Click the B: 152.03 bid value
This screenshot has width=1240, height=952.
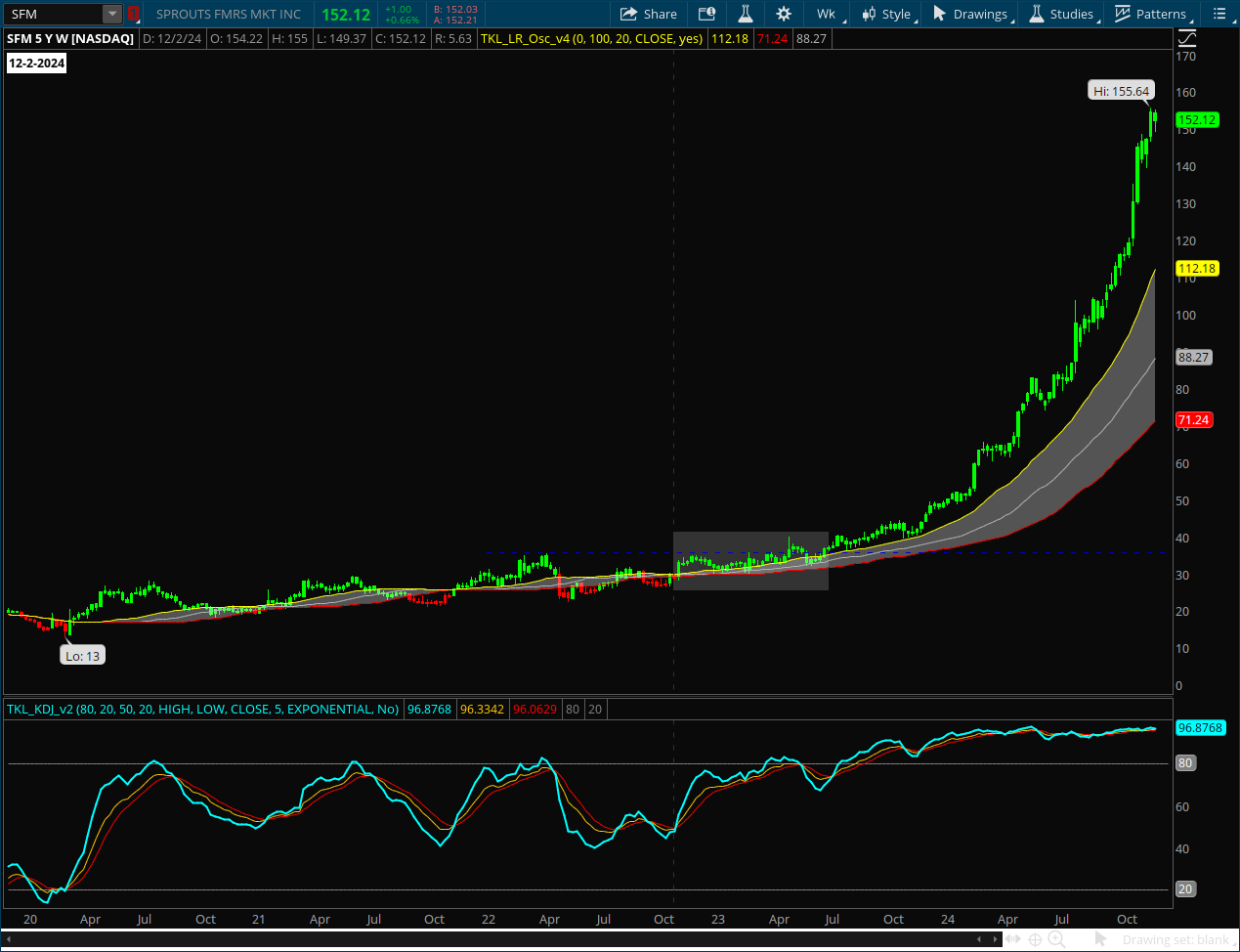(455, 9)
